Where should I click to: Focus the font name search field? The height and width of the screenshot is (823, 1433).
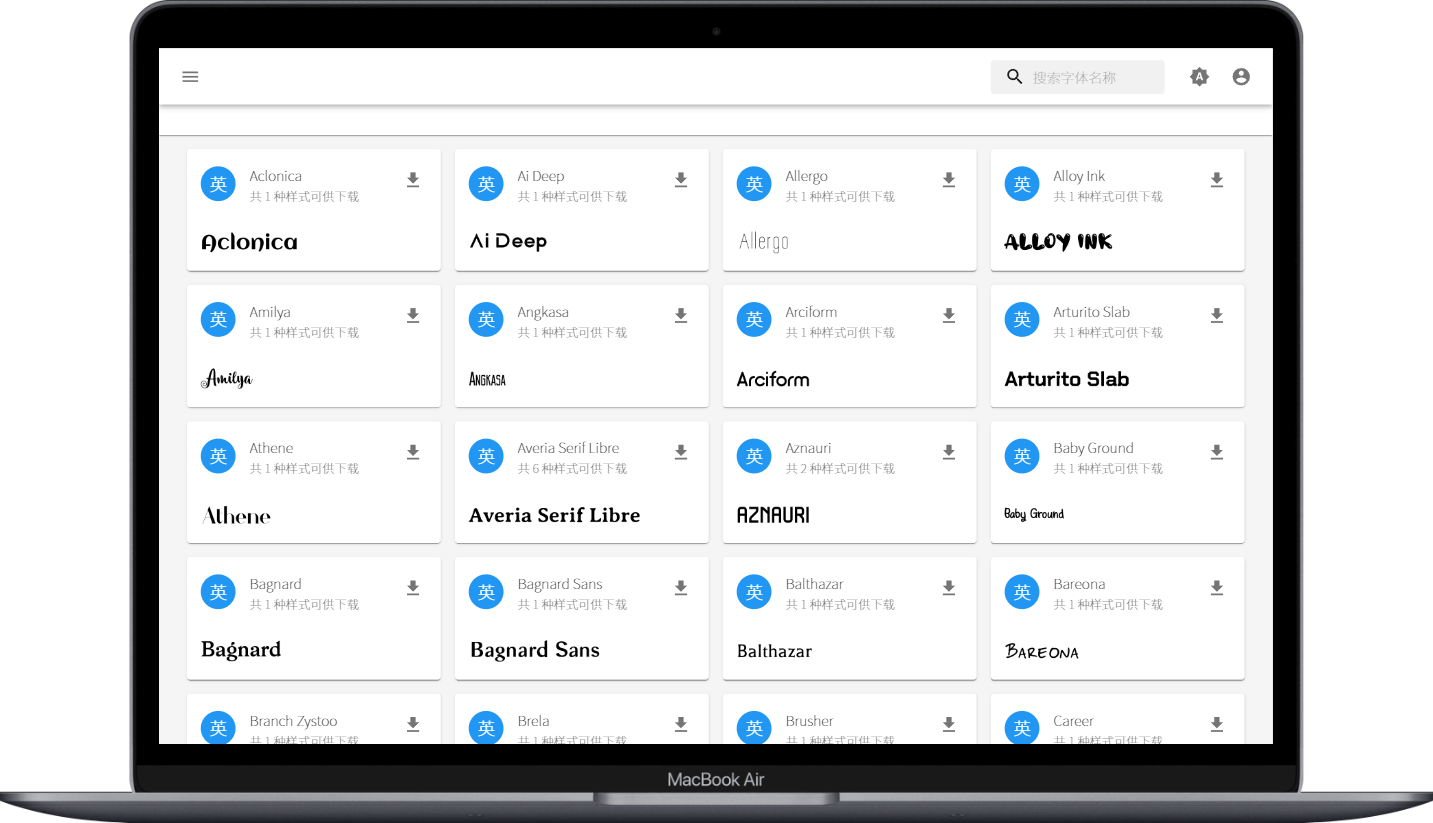[1077, 77]
